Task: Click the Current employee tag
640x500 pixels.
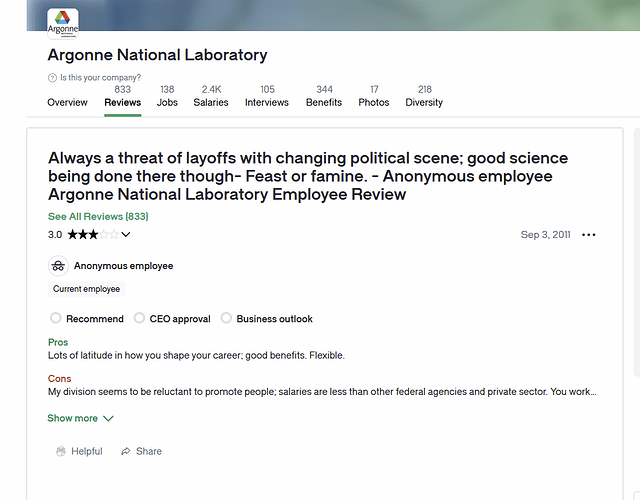Action: point(86,289)
